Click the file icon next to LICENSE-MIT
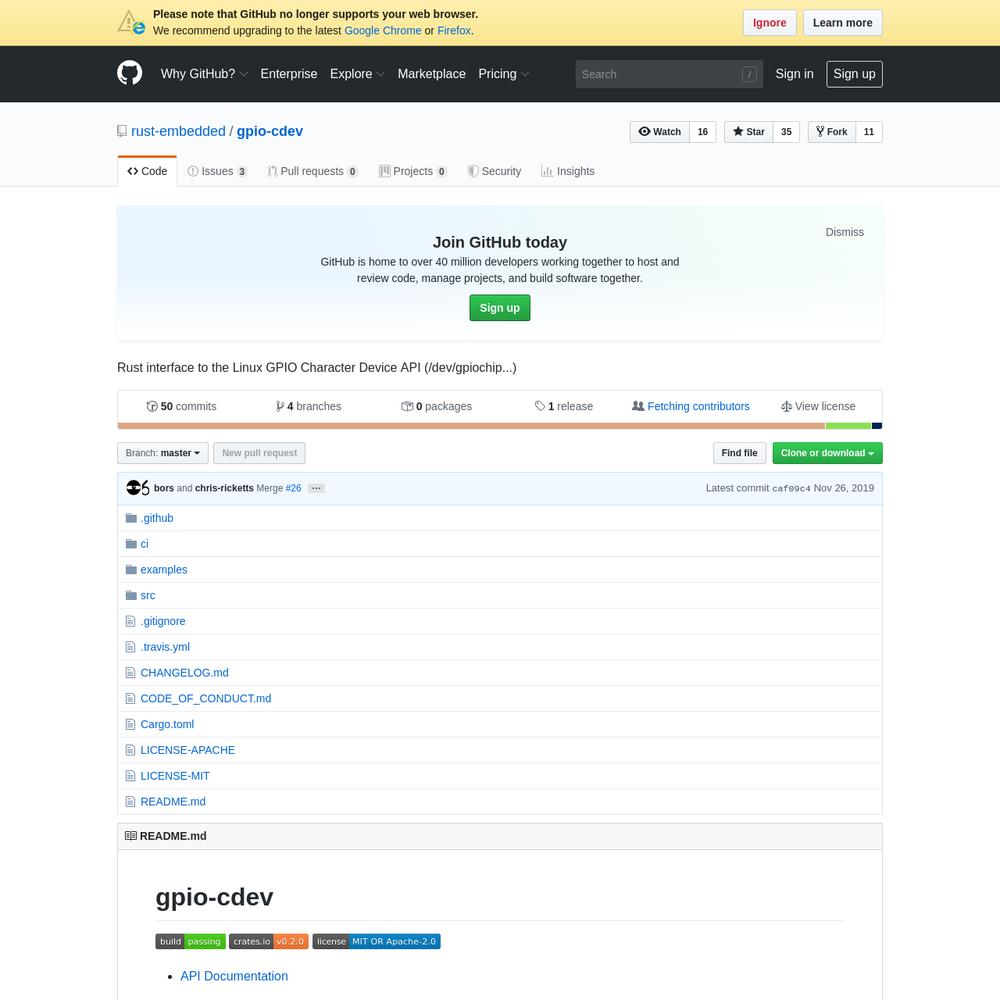1000x1000 pixels. (x=130, y=776)
